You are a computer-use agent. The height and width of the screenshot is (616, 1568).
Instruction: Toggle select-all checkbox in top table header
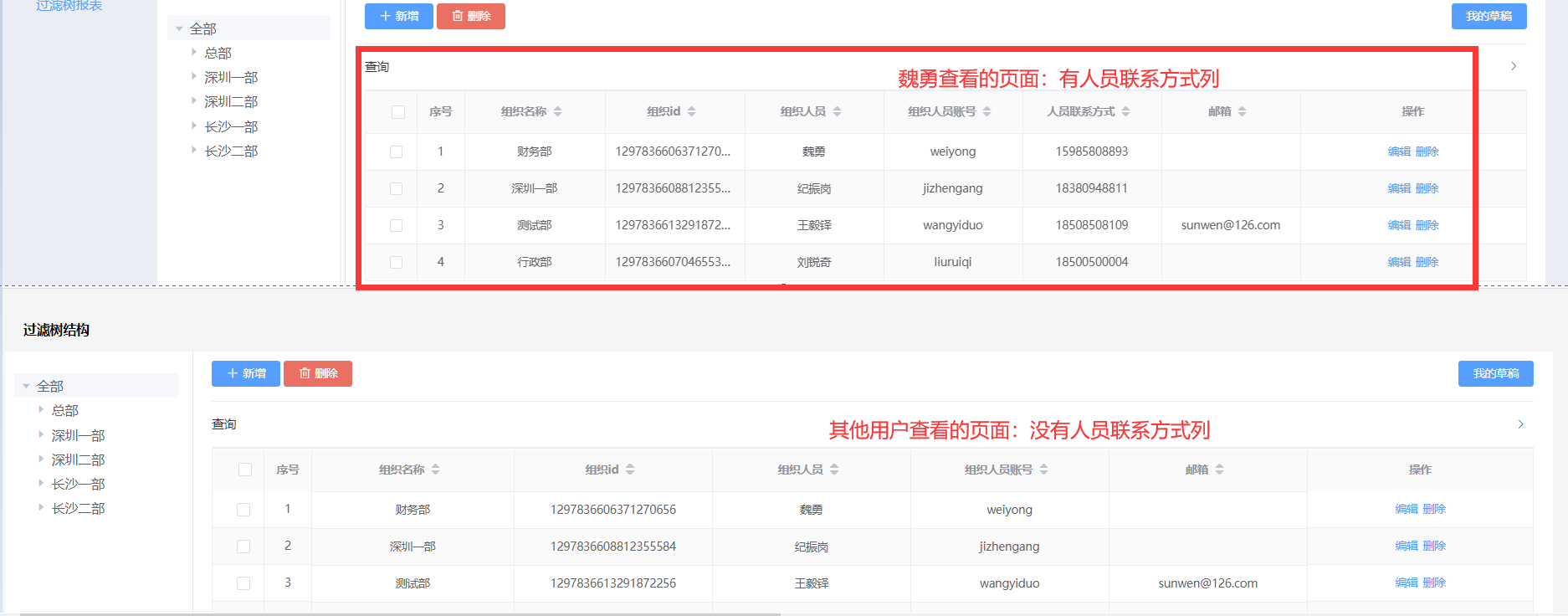tap(398, 112)
